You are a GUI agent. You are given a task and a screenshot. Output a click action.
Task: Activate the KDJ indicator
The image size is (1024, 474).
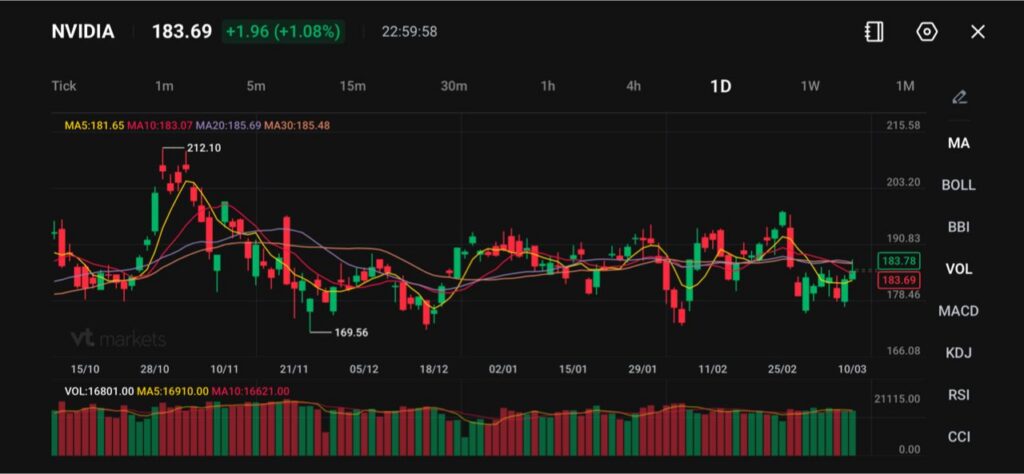click(x=958, y=353)
